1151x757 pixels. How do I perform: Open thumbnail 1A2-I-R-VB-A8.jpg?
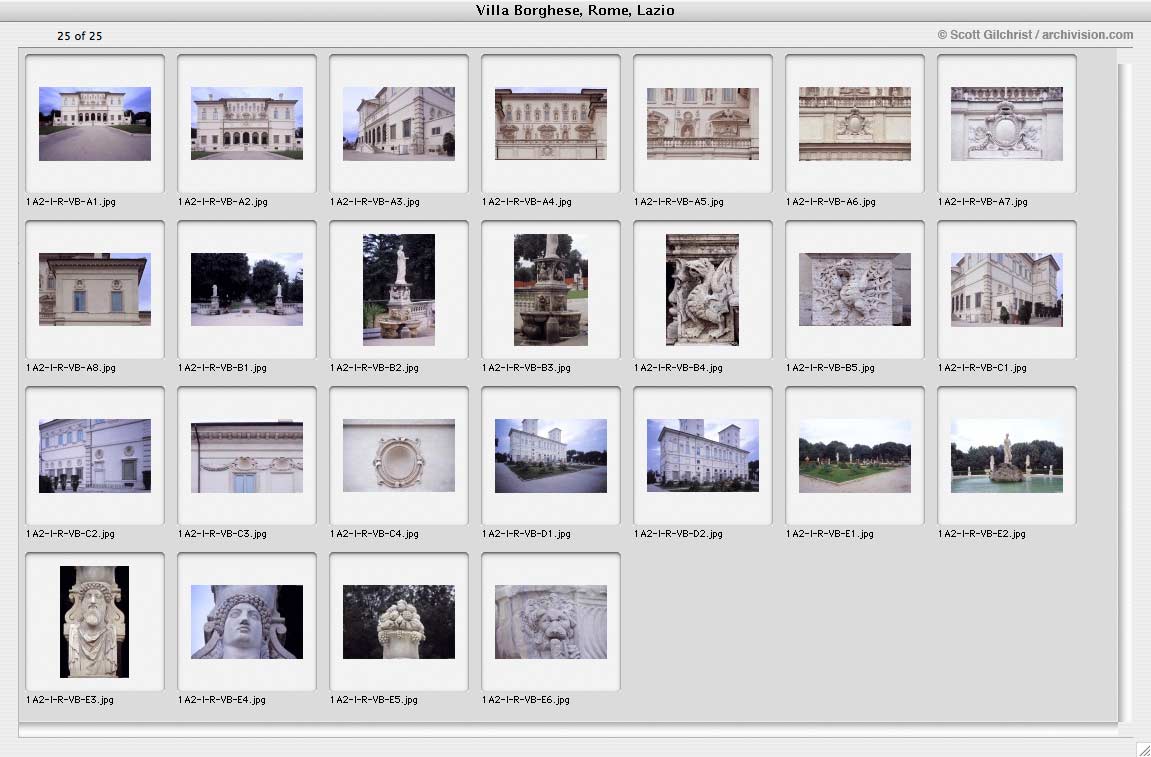95,289
